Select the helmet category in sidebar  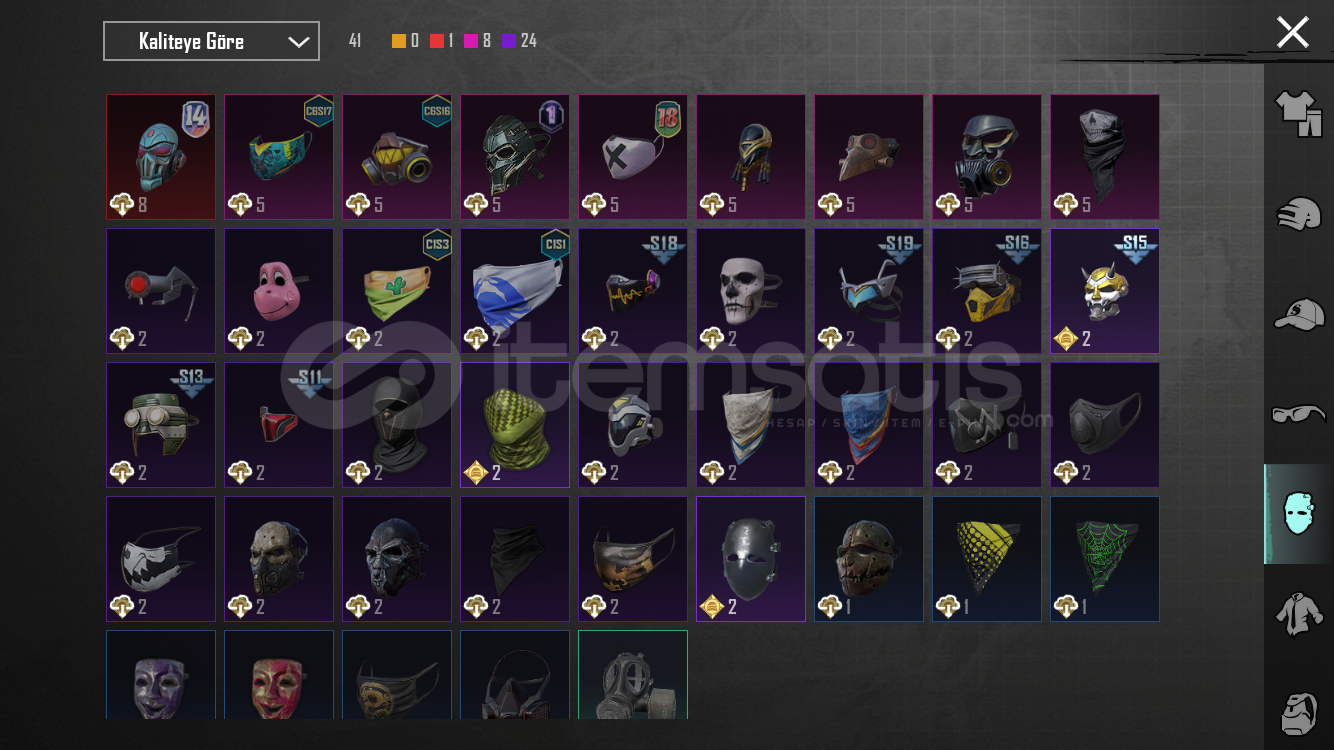pyautogui.click(x=1298, y=214)
